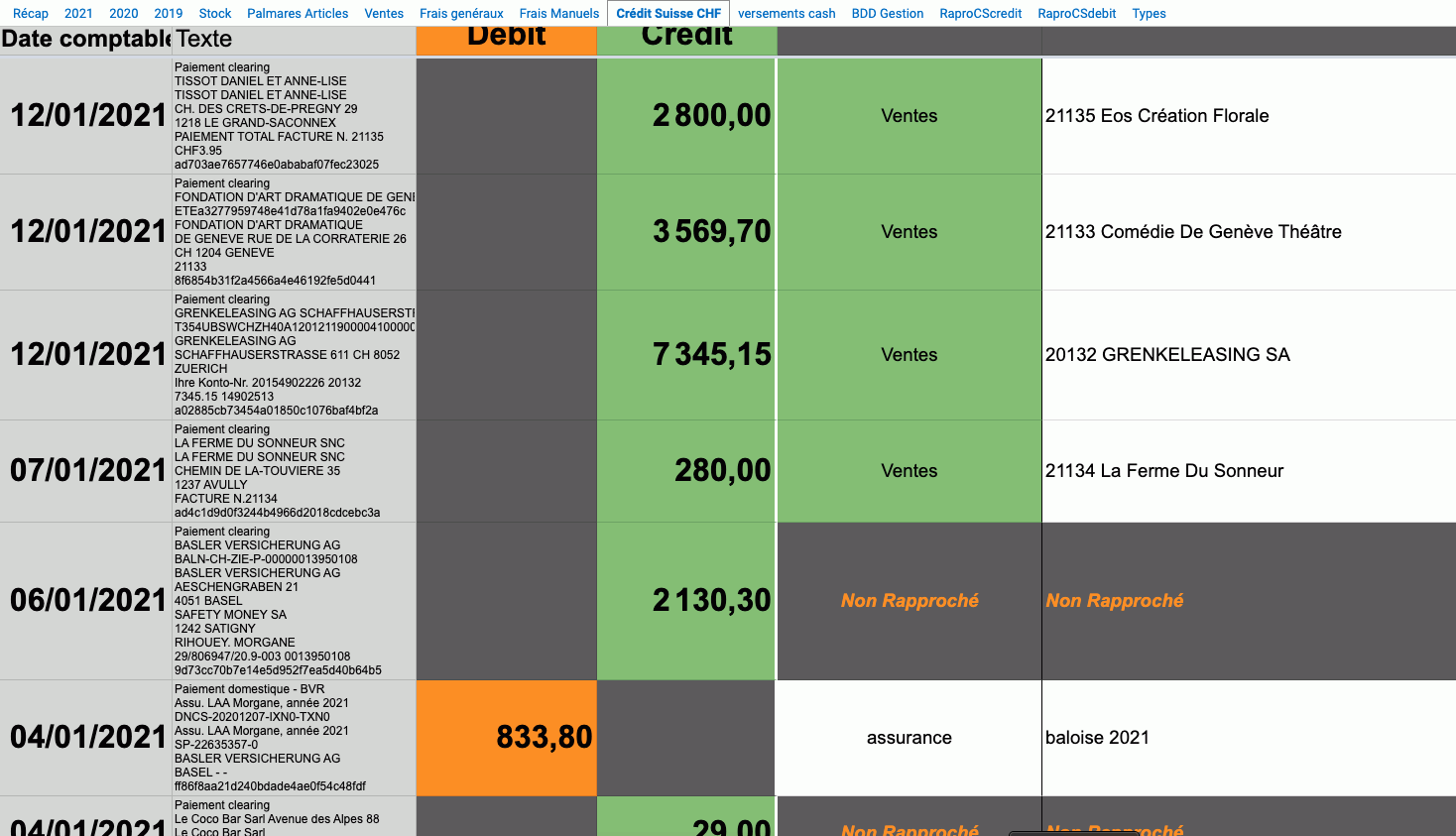Click the BASLER VERSICHERUNG text in the 06/01/2021 row
This screenshot has height=836, width=1456.
pyautogui.click(x=294, y=601)
